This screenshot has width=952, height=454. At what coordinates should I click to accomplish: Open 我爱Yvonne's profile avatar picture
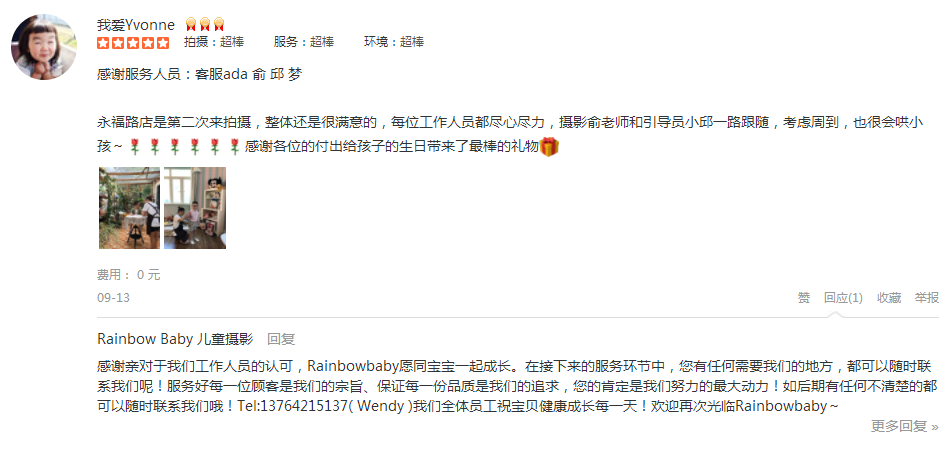[x=44, y=47]
